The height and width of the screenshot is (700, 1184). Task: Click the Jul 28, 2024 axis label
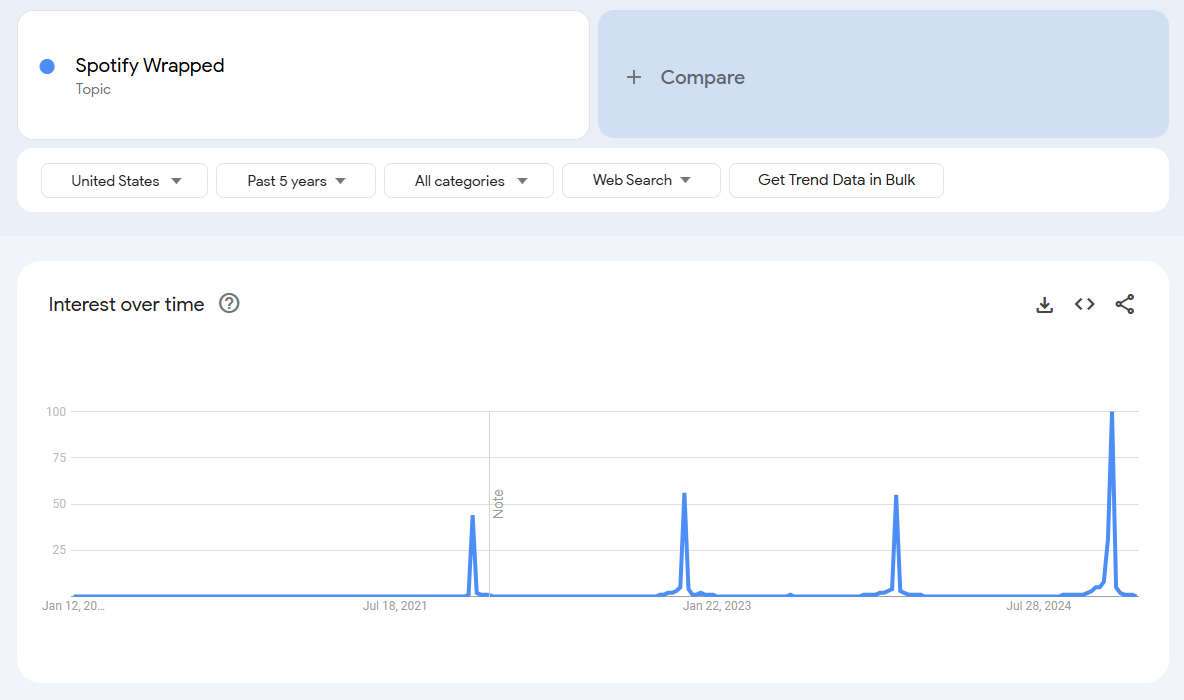pyautogui.click(x=1038, y=606)
